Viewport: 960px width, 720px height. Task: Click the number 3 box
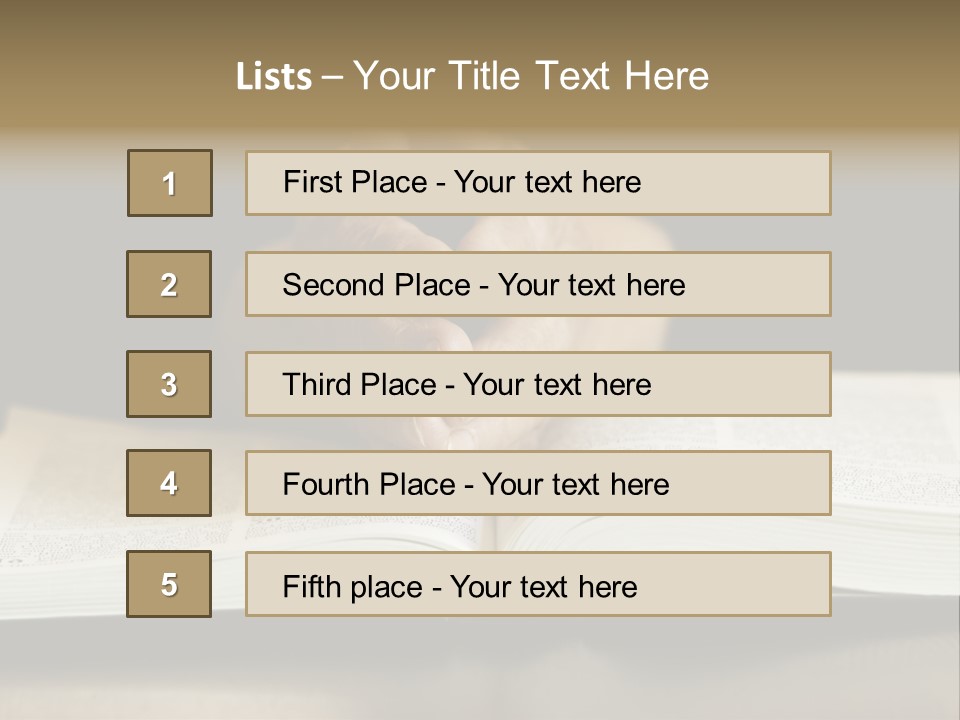click(169, 384)
